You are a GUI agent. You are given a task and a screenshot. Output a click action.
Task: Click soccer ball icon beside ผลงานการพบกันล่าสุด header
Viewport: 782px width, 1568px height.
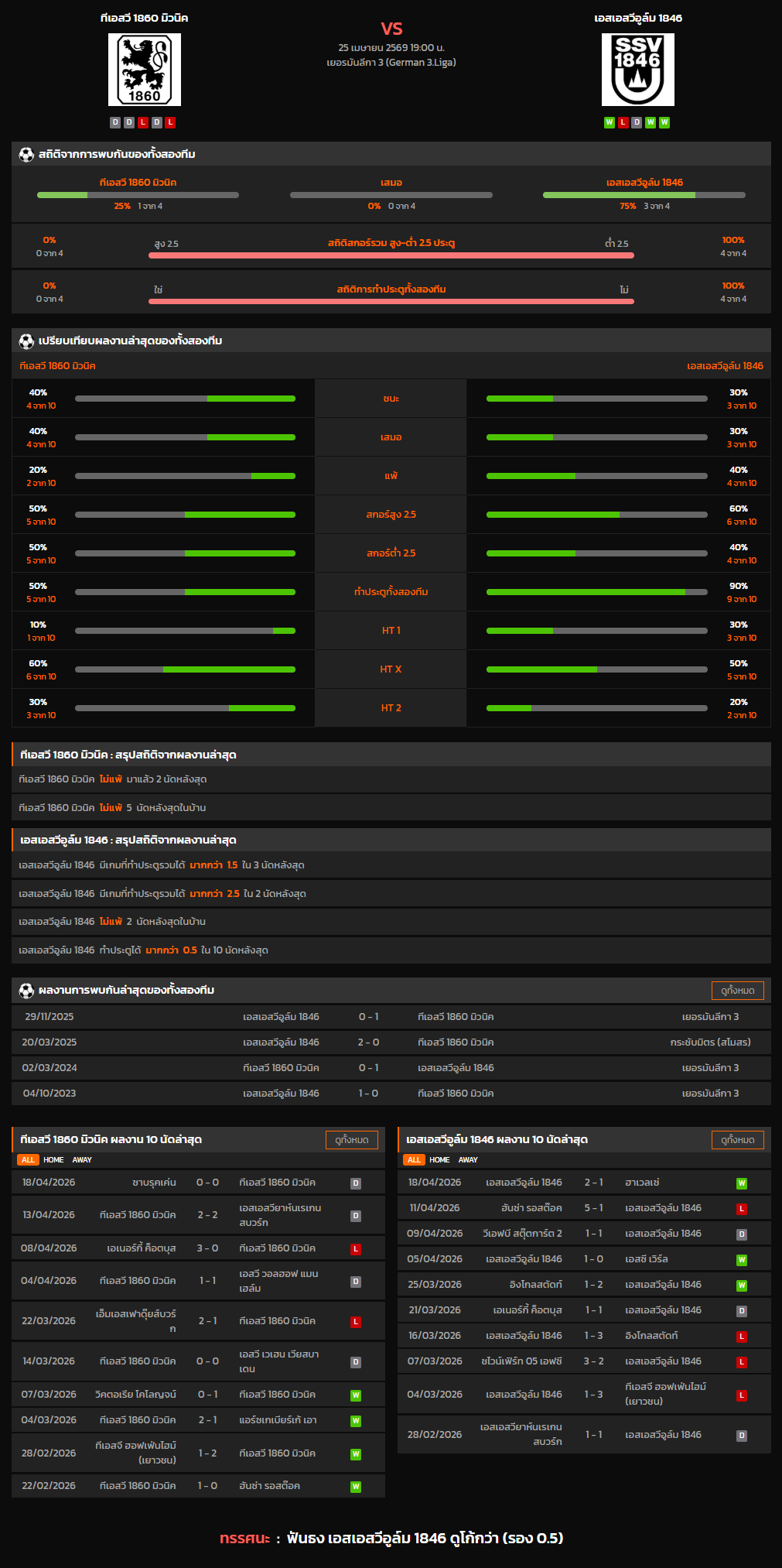pyautogui.click(x=26, y=990)
